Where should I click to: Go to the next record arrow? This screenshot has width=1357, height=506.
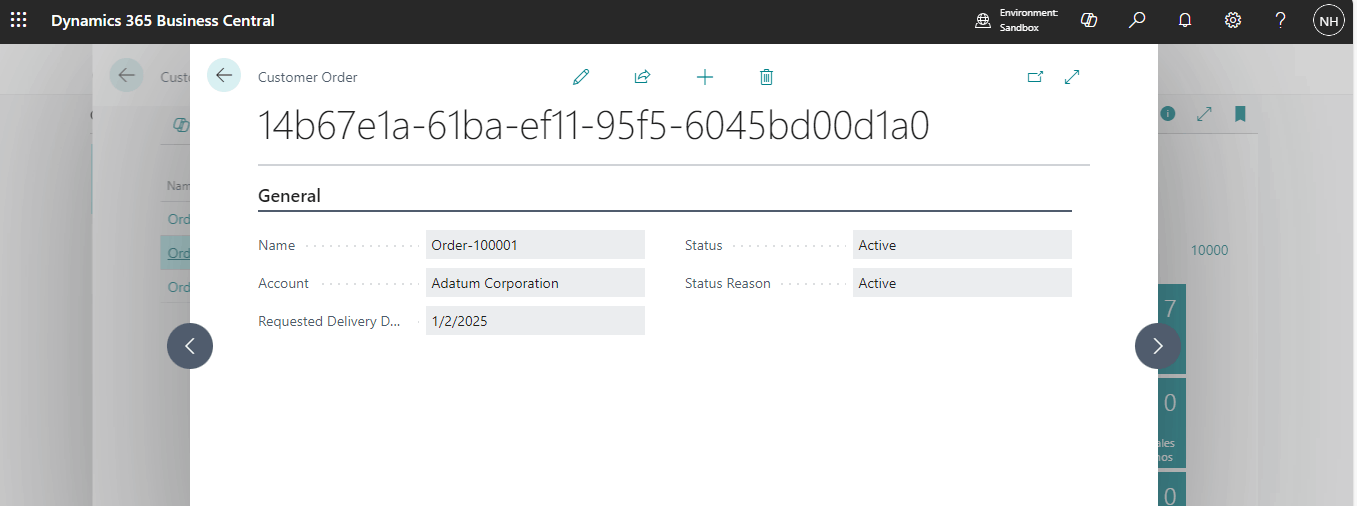click(x=1158, y=346)
